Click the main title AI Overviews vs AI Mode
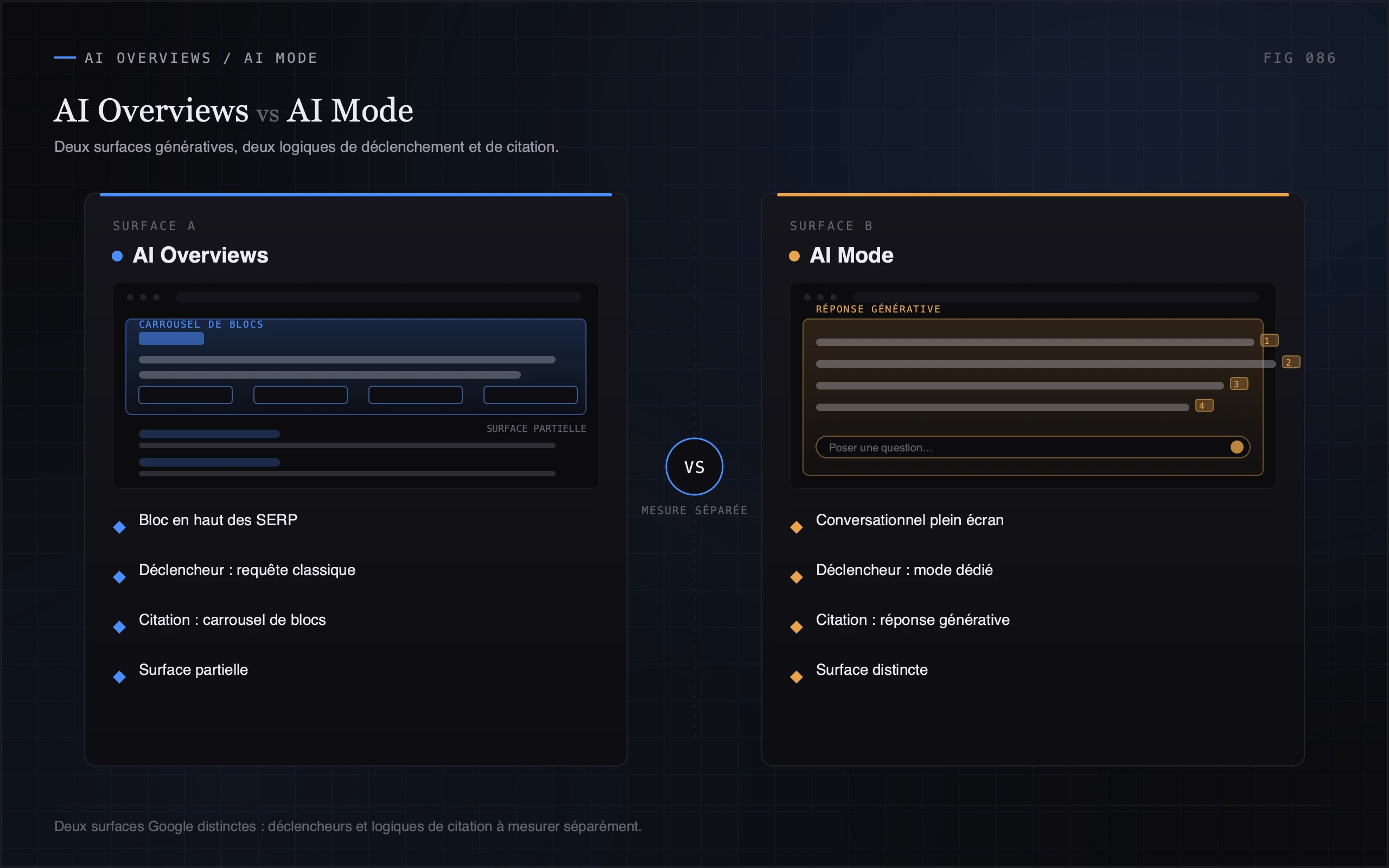Viewport: 1389px width, 868px height. coord(234,110)
